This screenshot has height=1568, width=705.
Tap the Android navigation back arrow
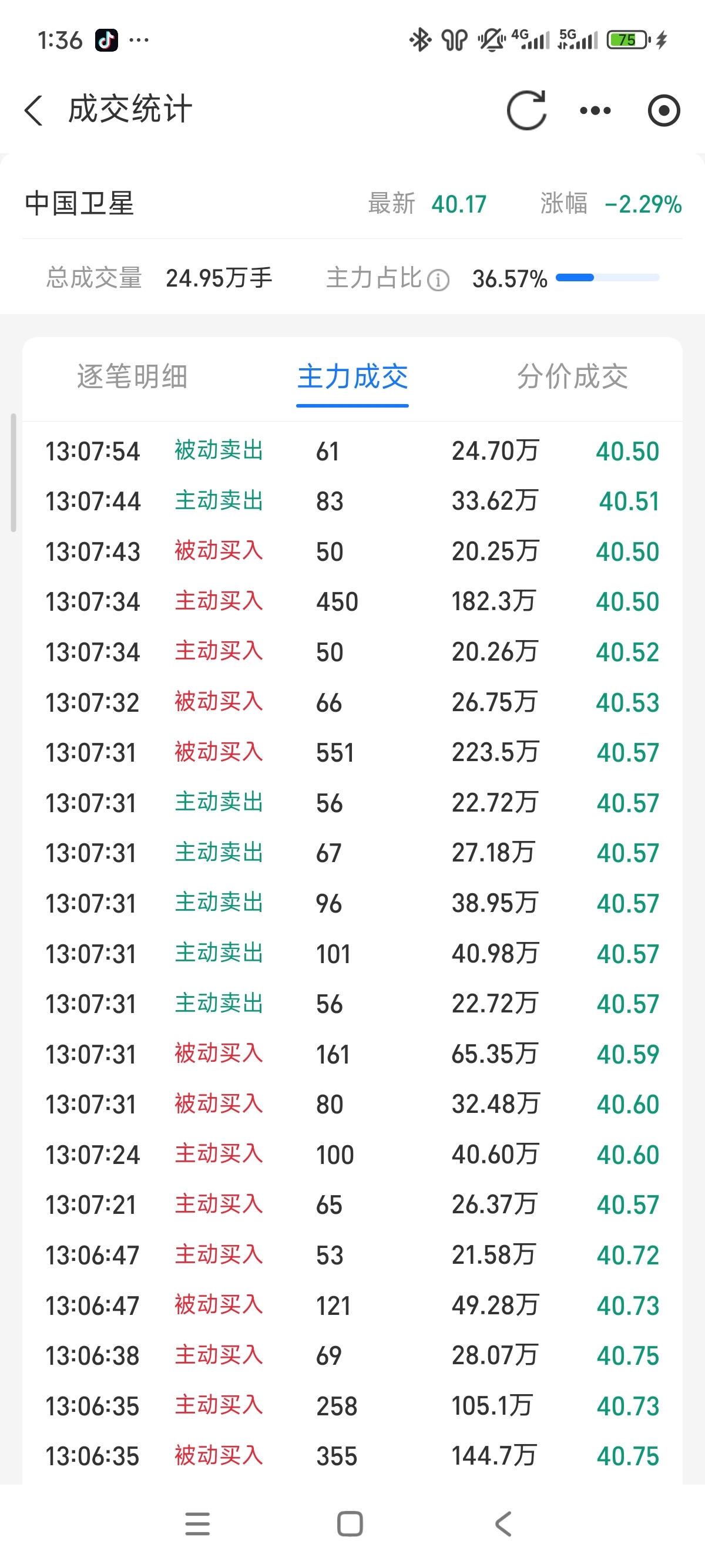(503, 1523)
